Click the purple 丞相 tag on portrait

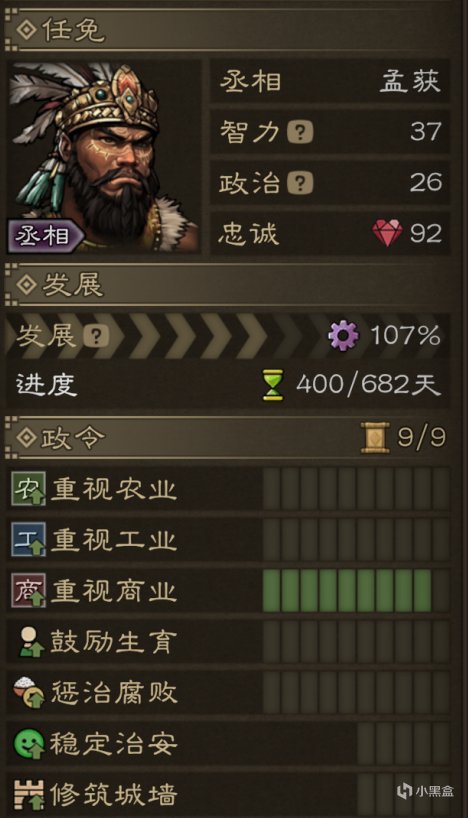pyautogui.click(x=45, y=236)
